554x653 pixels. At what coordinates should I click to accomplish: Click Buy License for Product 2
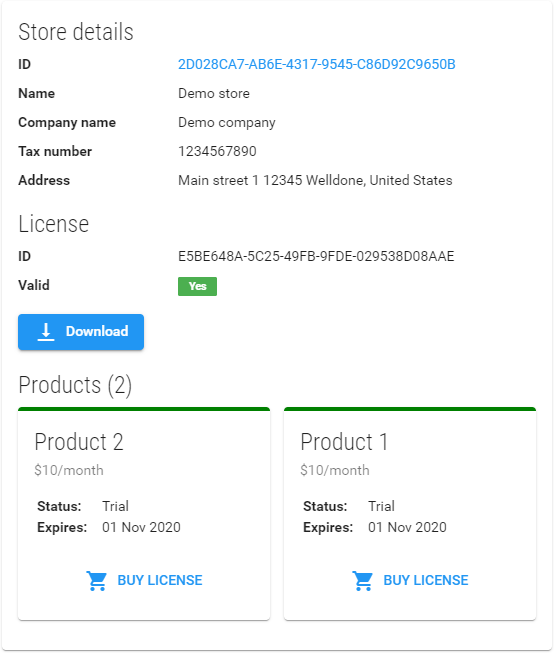coord(144,580)
